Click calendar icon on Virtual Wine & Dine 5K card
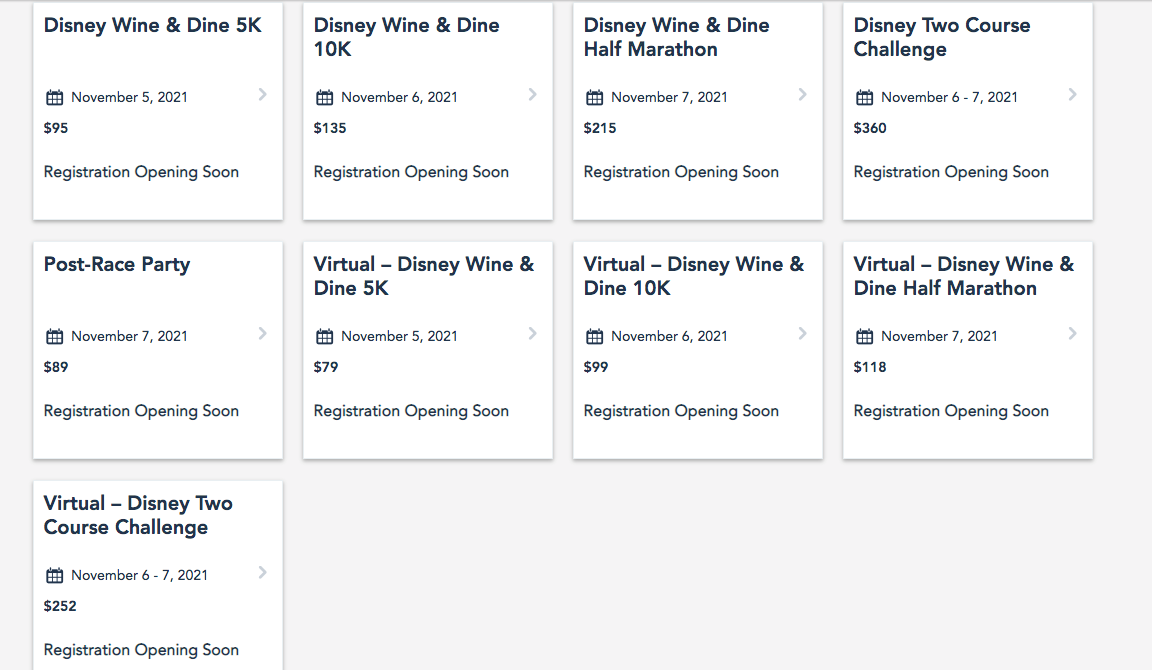This screenshot has height=670, width=1152. coord(325,337)
